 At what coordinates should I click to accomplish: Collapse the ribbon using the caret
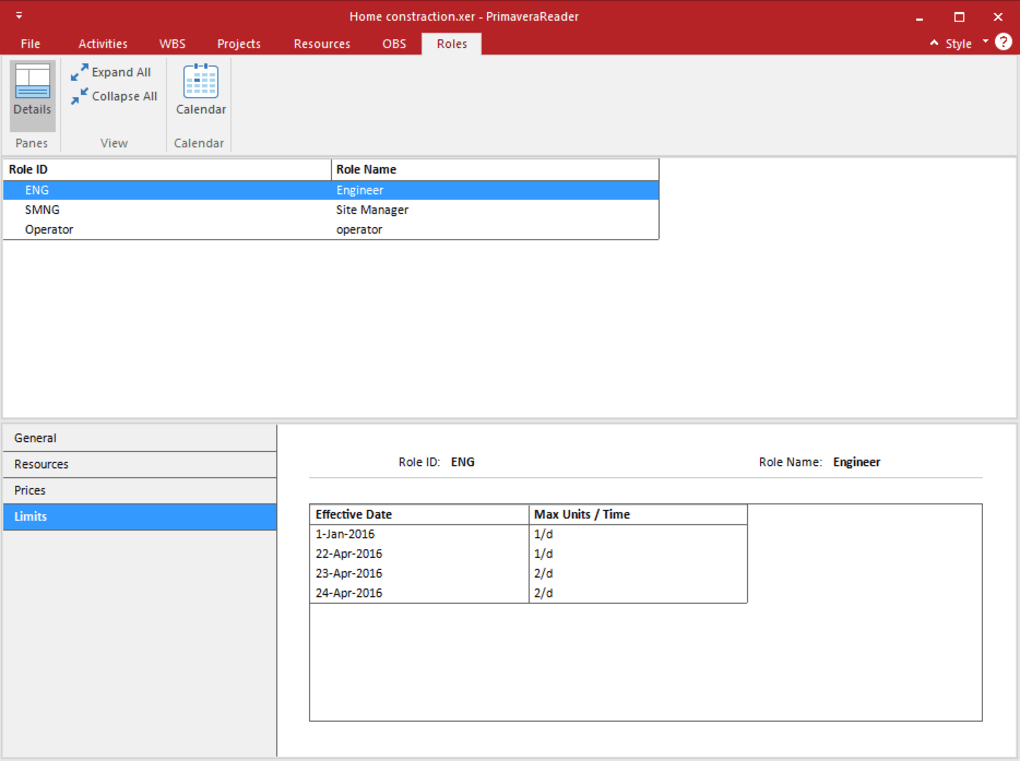[934, 44]
